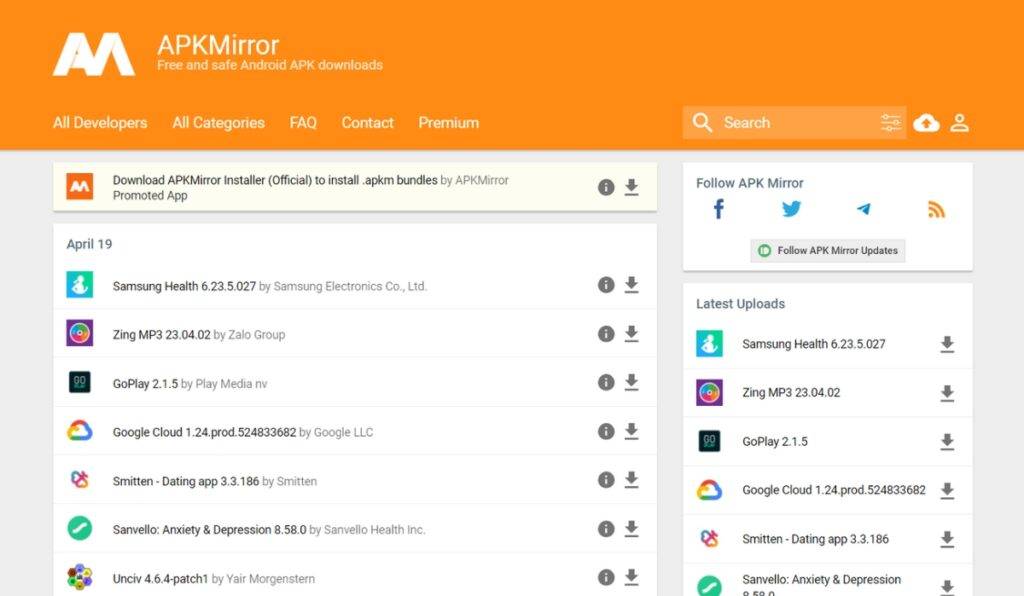Open the RSS feed icon
Viewport: 1024px width, 596px height.
pyautogui.click(x=936, y=209)
